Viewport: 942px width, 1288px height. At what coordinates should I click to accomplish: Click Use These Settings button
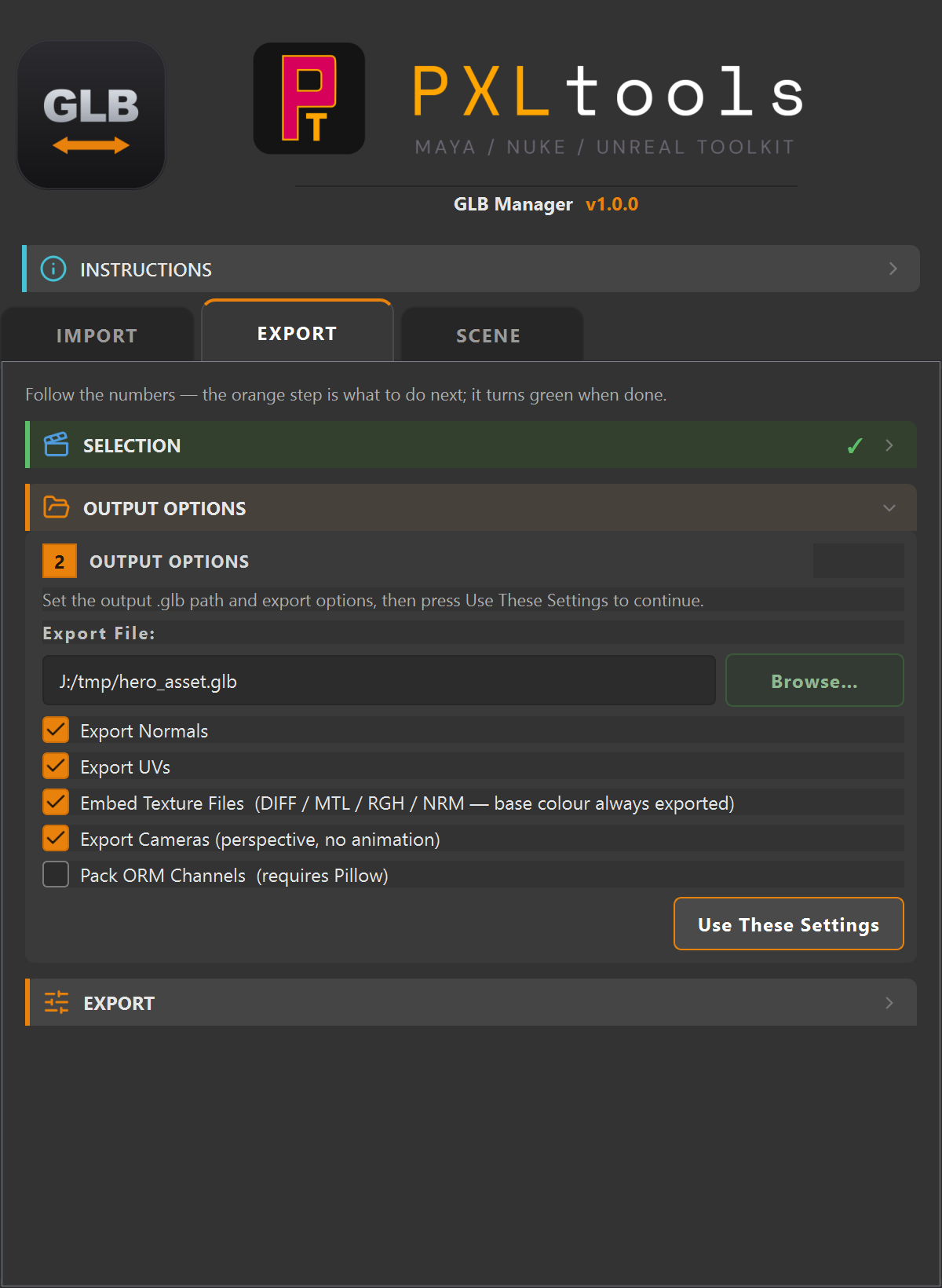tap(789, 924)
